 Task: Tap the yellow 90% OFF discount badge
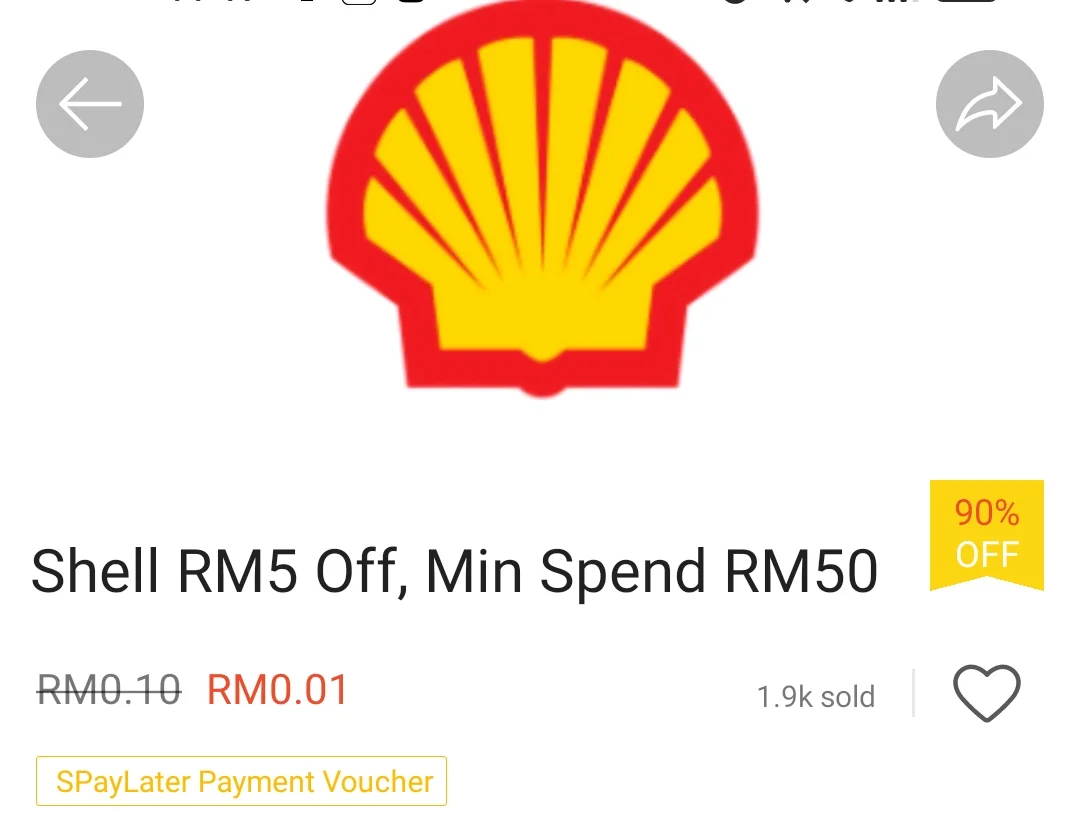coord(986,535)
